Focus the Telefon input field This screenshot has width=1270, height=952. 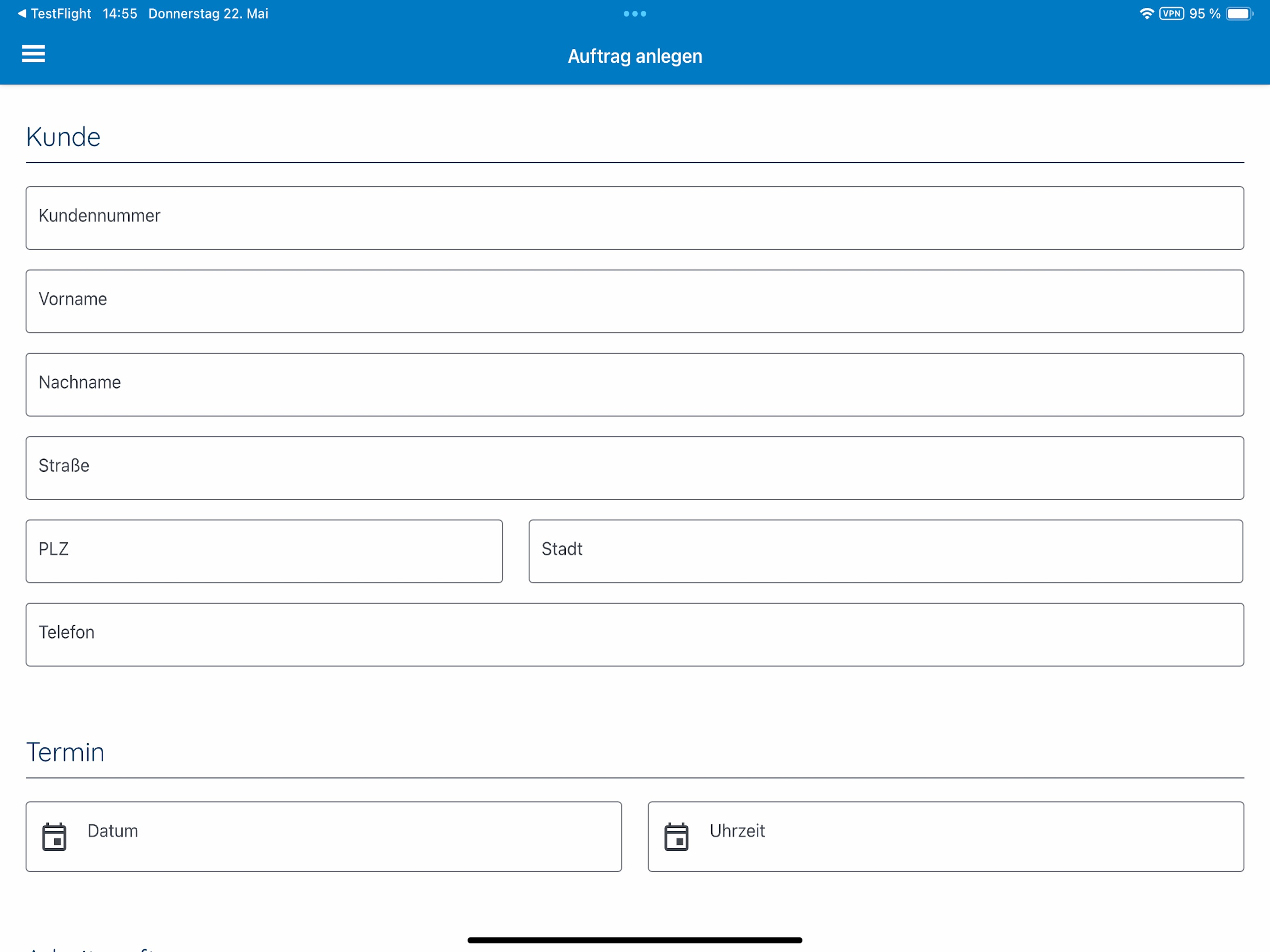(x=635, y=635)
